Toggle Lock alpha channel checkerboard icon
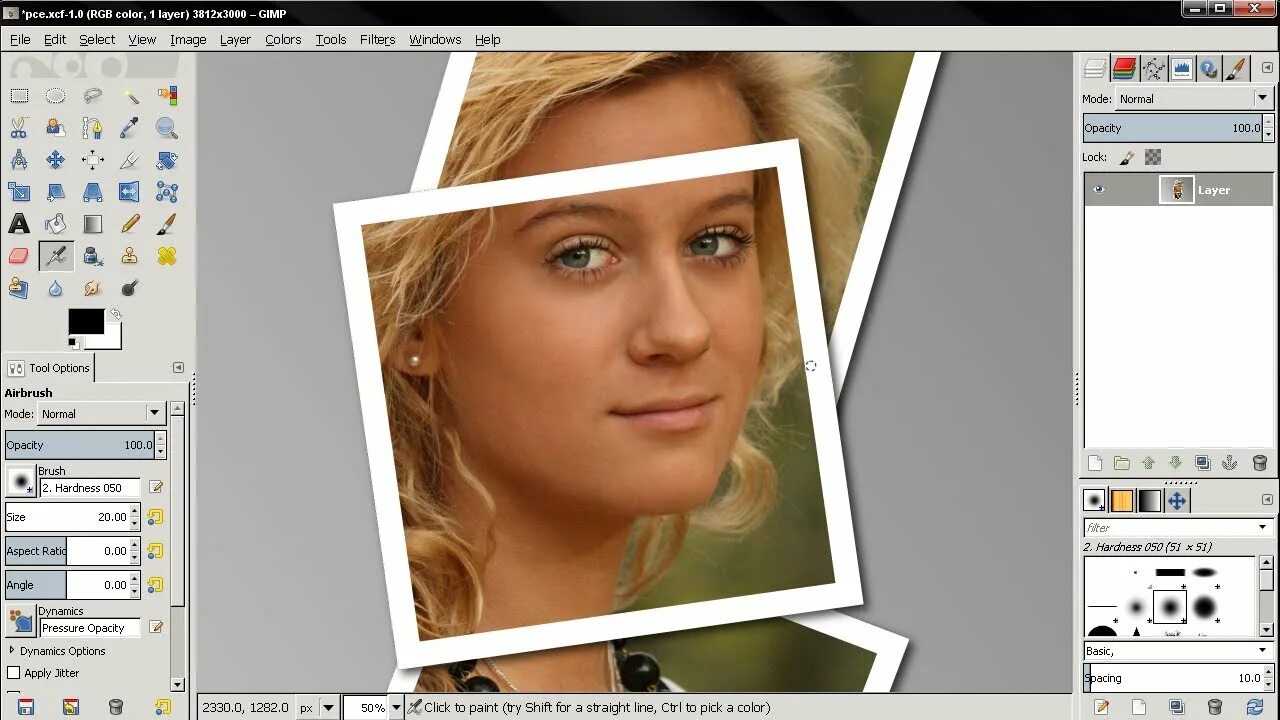Screen dimensions: 1280x720 (1153, 157)
